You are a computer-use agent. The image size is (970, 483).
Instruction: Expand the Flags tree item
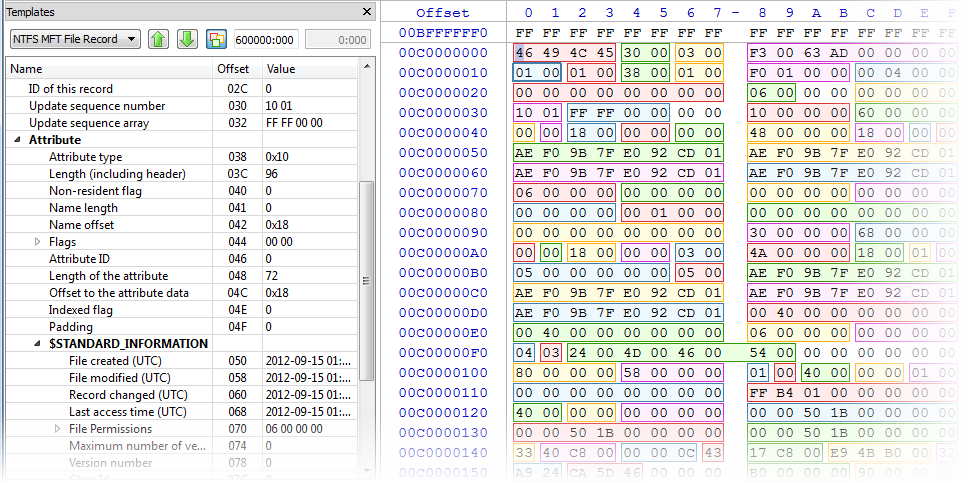click(x=38, y=242)
